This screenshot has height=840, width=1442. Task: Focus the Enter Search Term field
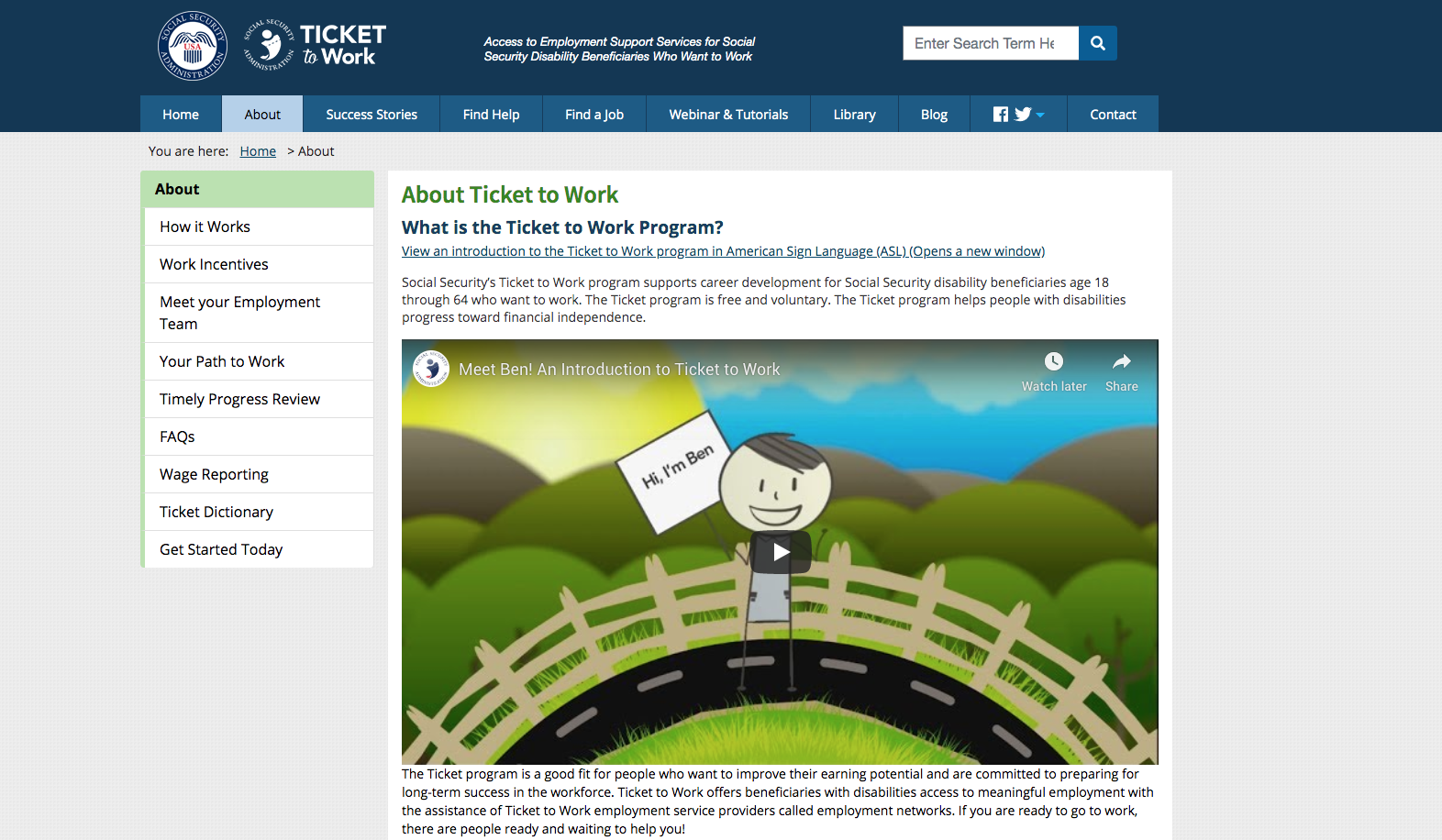(991, 43)
